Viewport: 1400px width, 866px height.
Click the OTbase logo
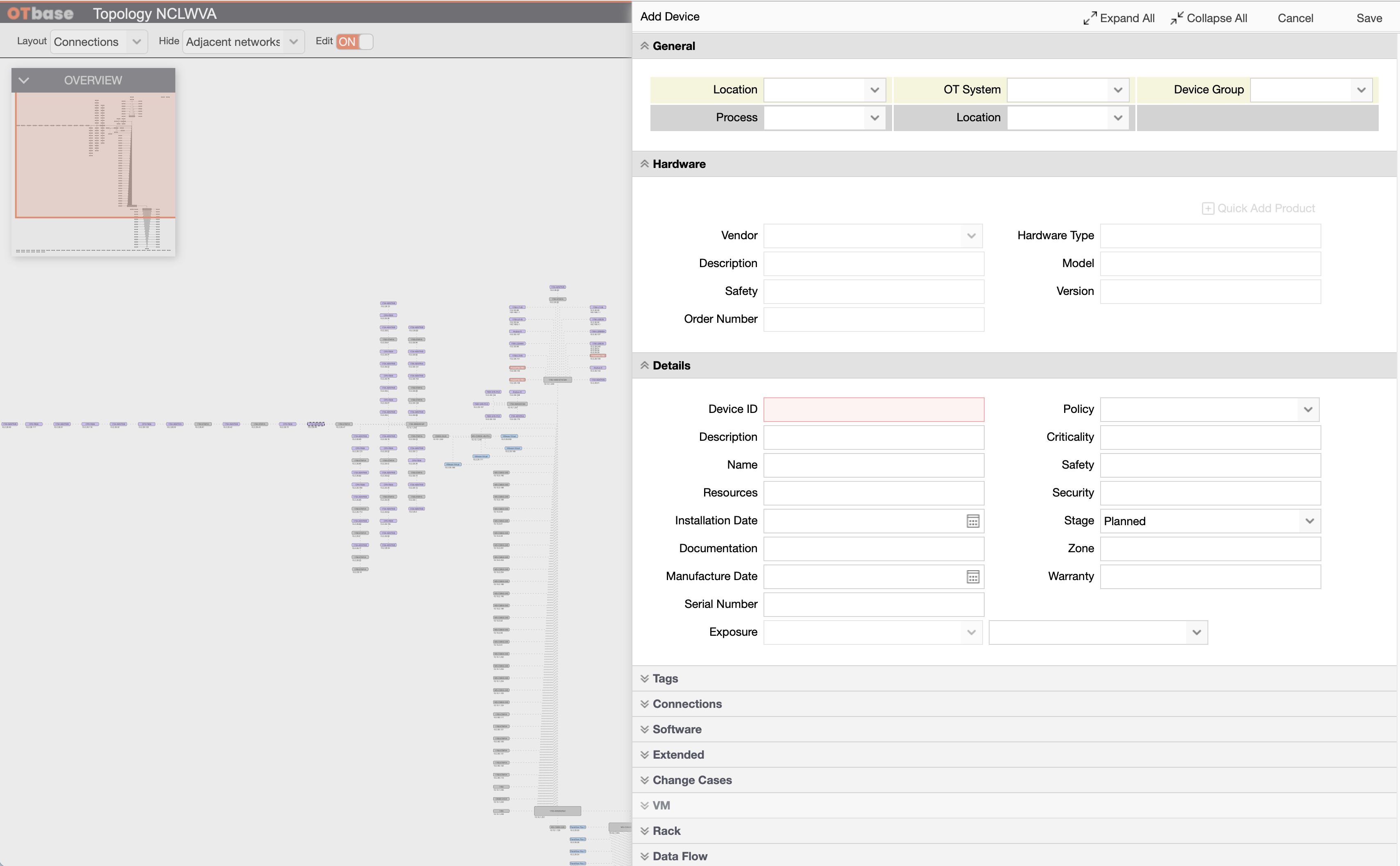tap(40, 13)
